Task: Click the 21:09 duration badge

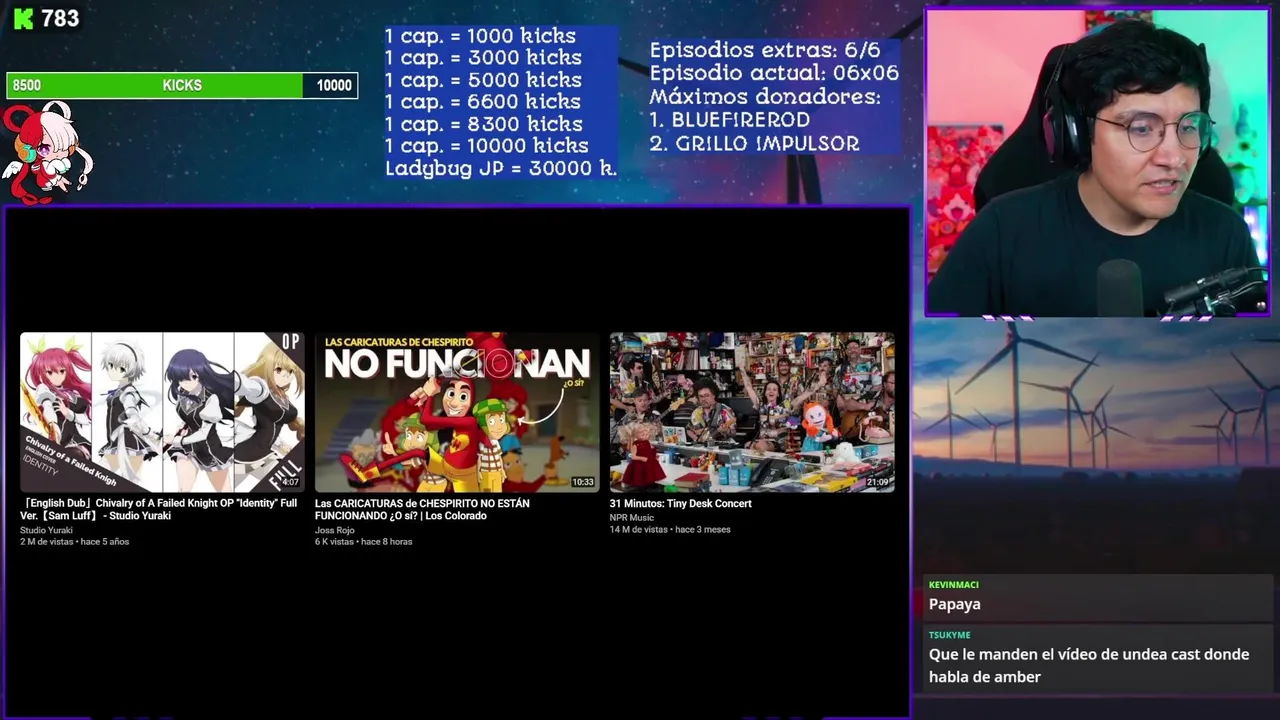Action: click(x=878, y=482)
